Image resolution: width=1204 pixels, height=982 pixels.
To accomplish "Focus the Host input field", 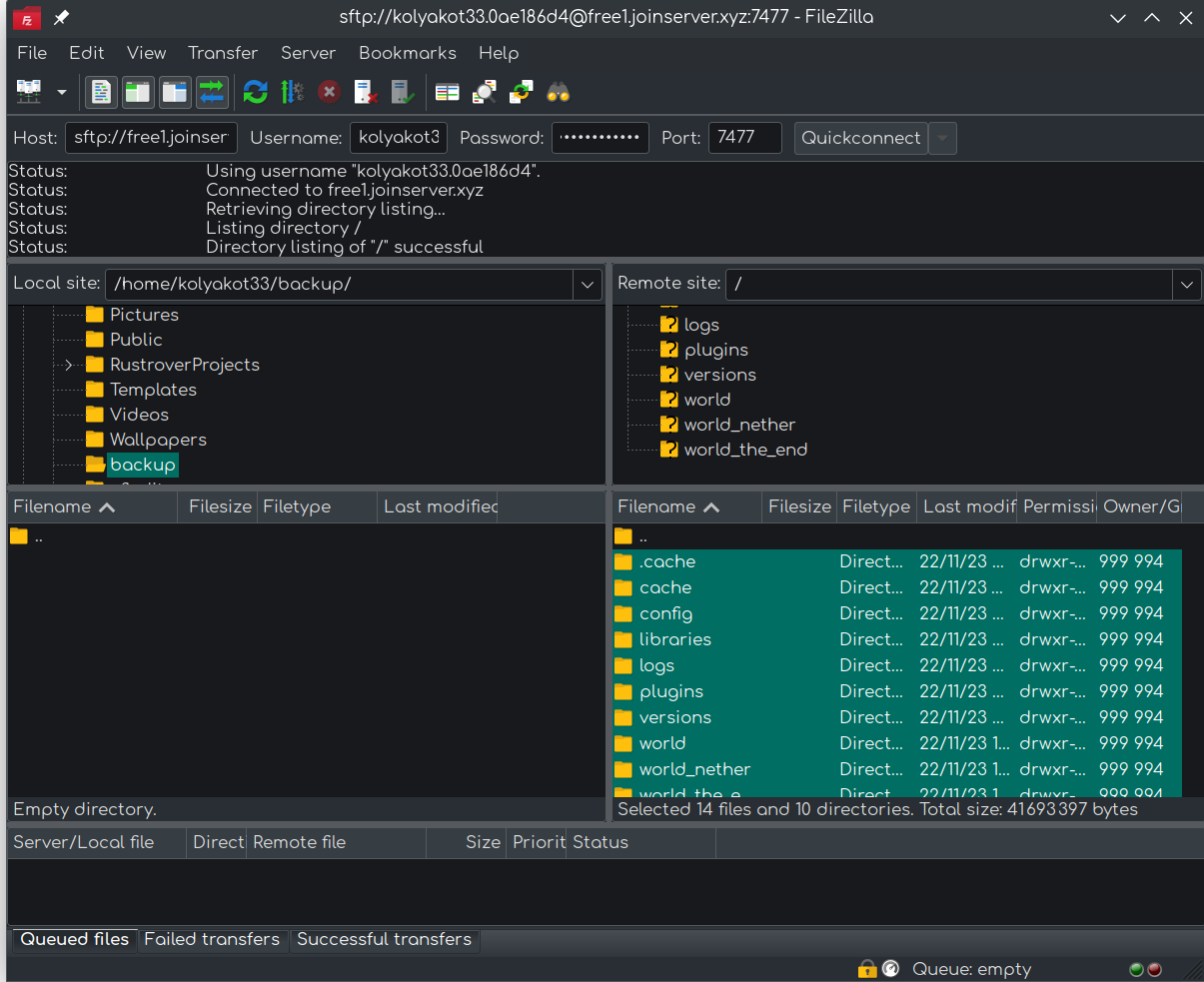I will click(152, 138).
